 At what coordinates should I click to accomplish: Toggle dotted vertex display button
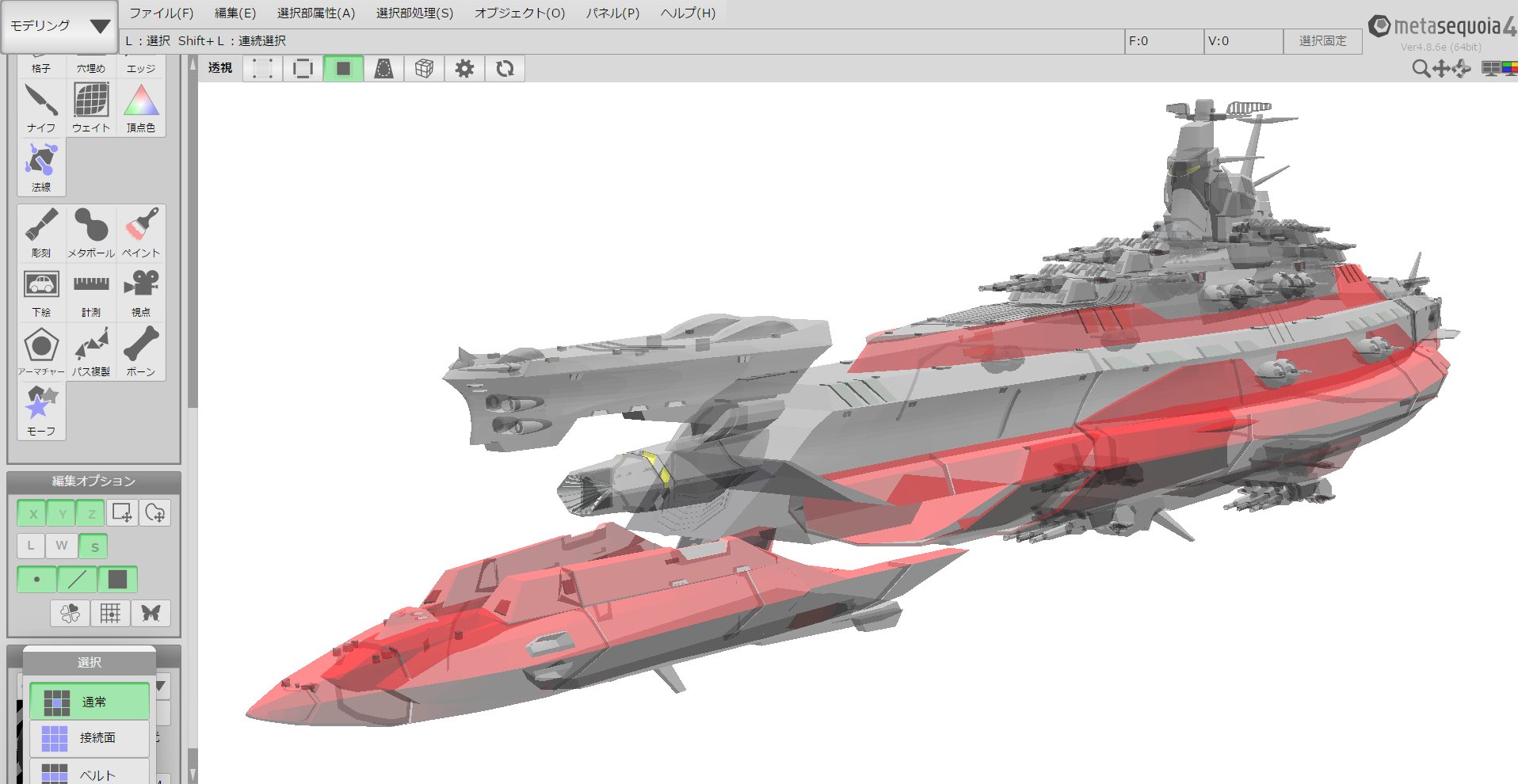click(x=263, y=69)
